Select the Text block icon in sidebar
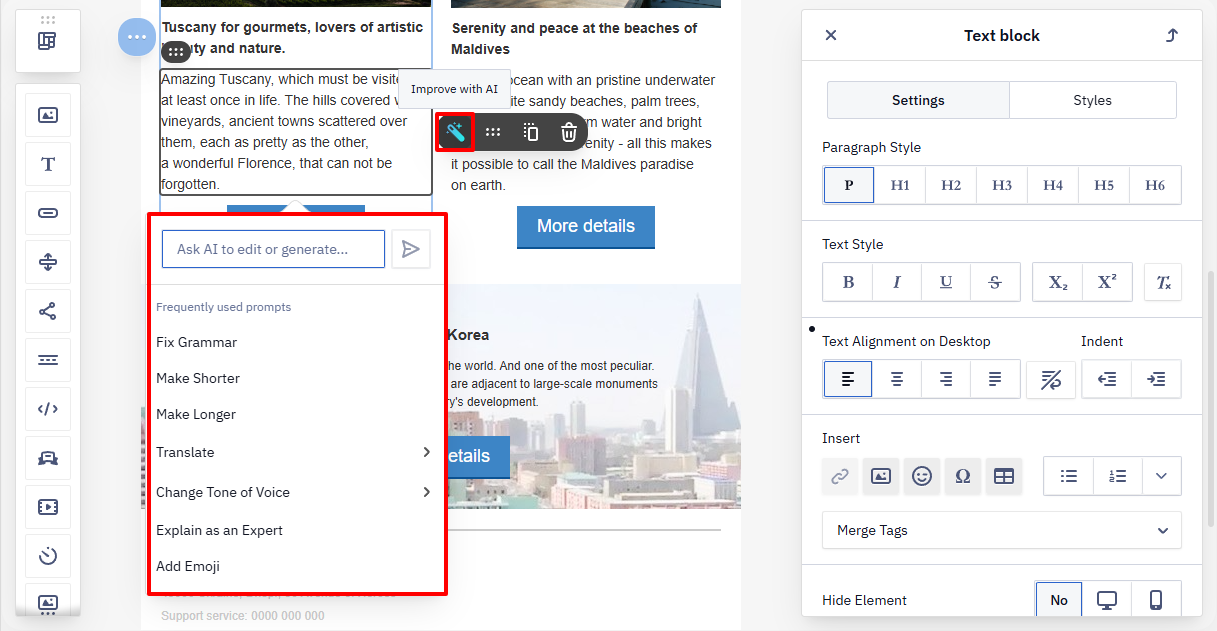This screenshot has height=631, width=1217. (x=48, y=164)
